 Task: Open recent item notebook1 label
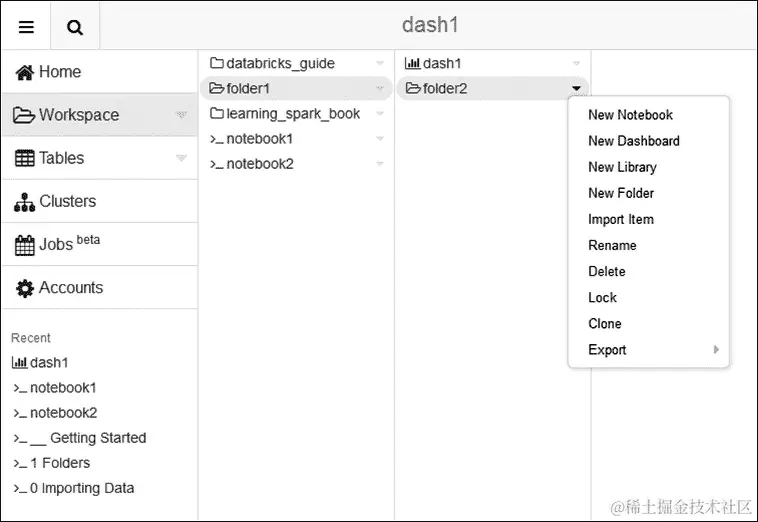63,388
